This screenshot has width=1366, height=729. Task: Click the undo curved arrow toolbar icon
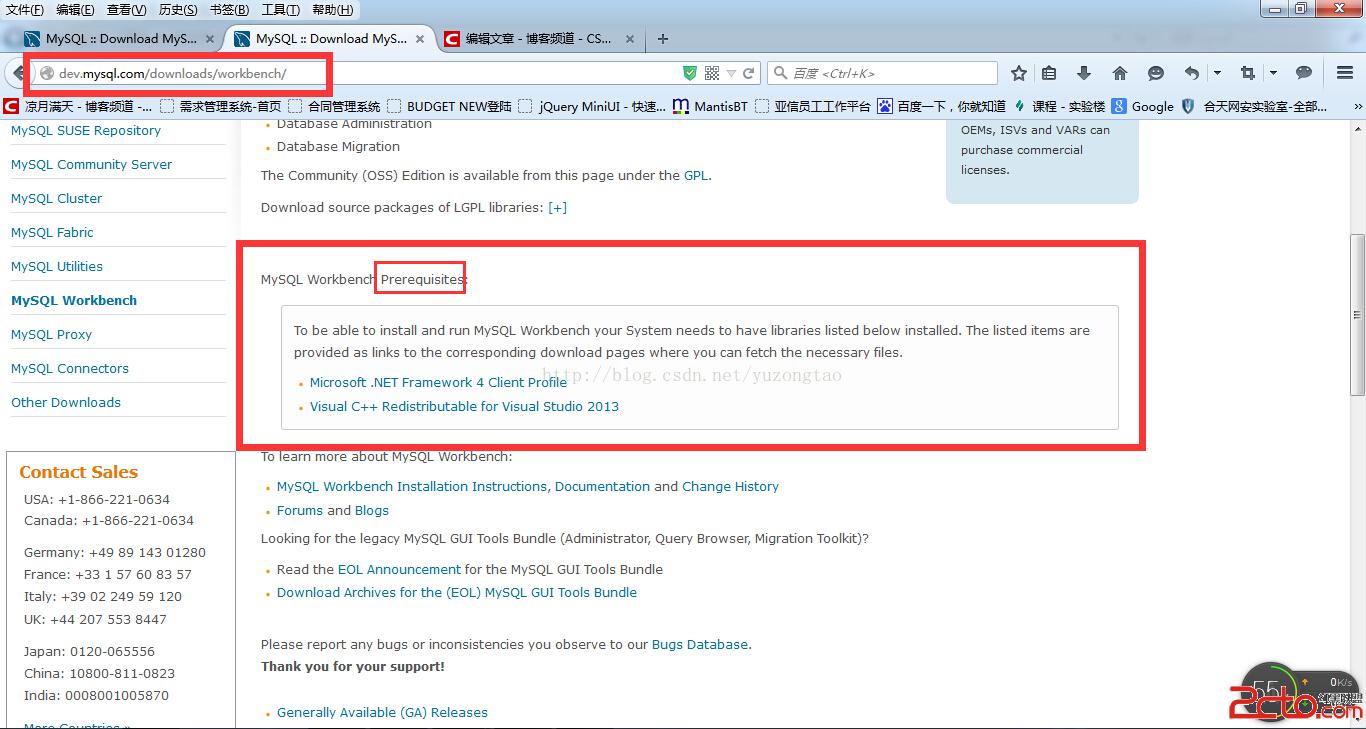[x=1191, y=73]
